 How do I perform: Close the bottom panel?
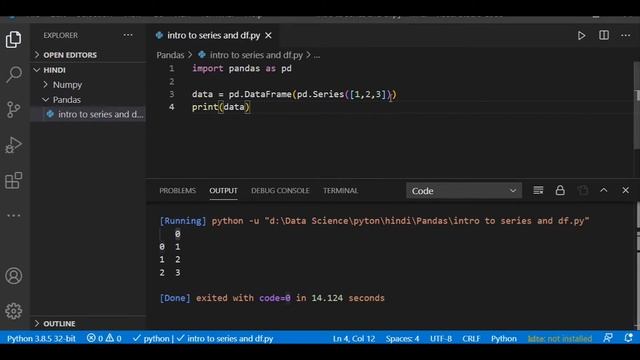pos(625,190)
